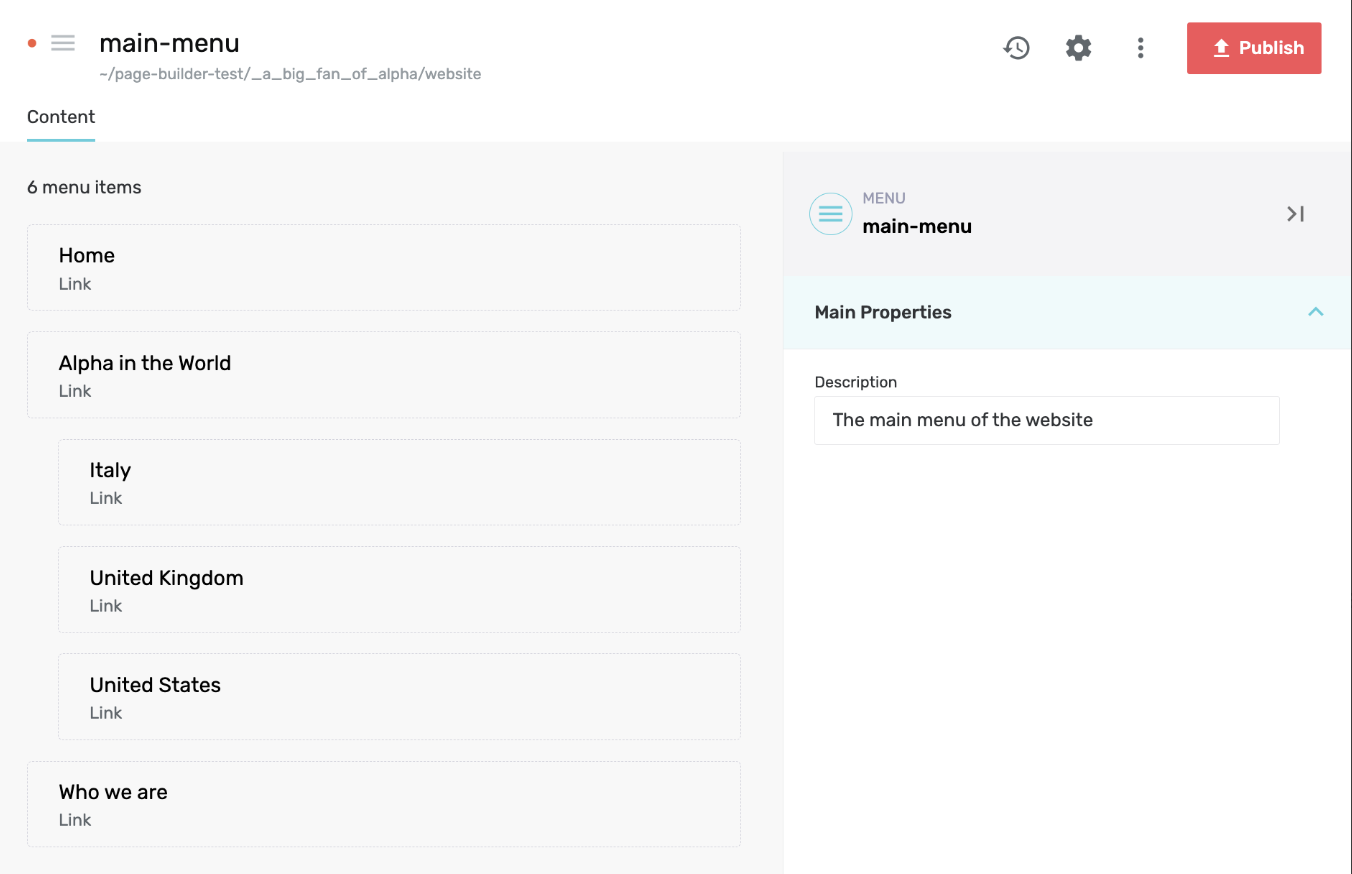Image resolution: width=1352 pixels, height=874 pixels.
Task: Click the main-menu page title
Action: click(169, 43)
